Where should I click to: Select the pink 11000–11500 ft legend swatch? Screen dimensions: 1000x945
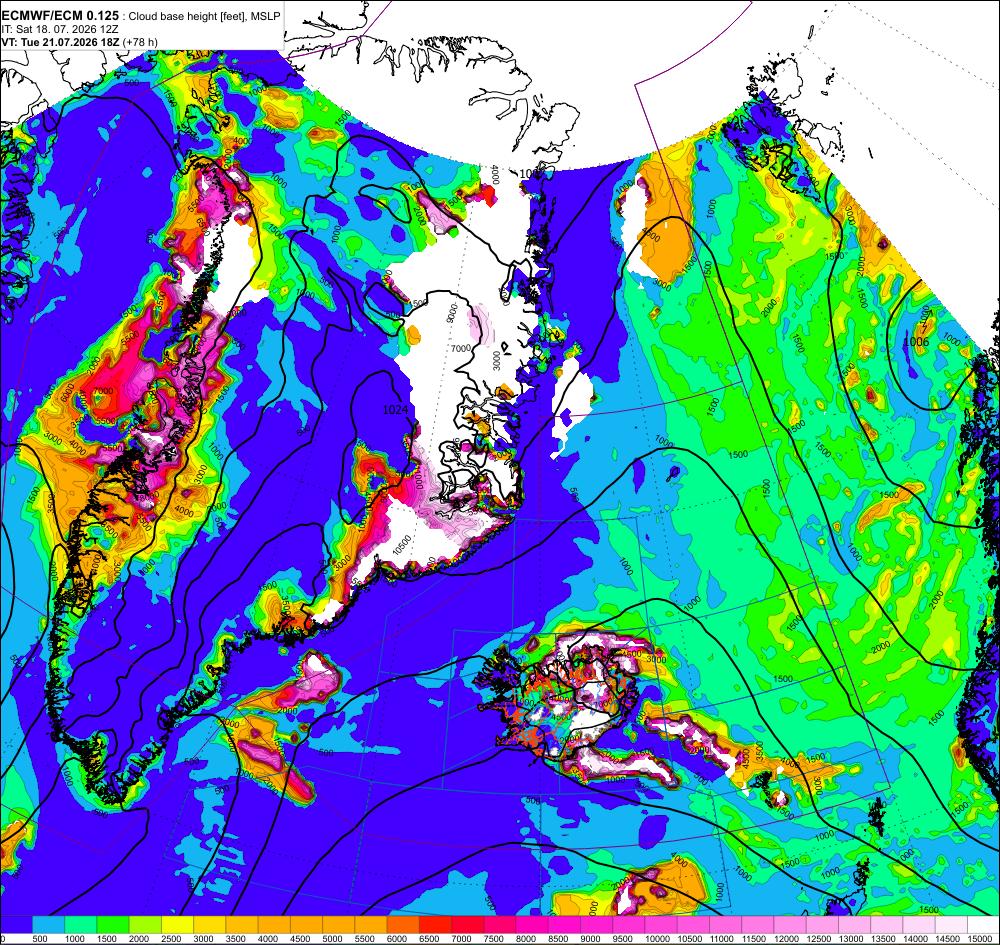click(726, 925)
